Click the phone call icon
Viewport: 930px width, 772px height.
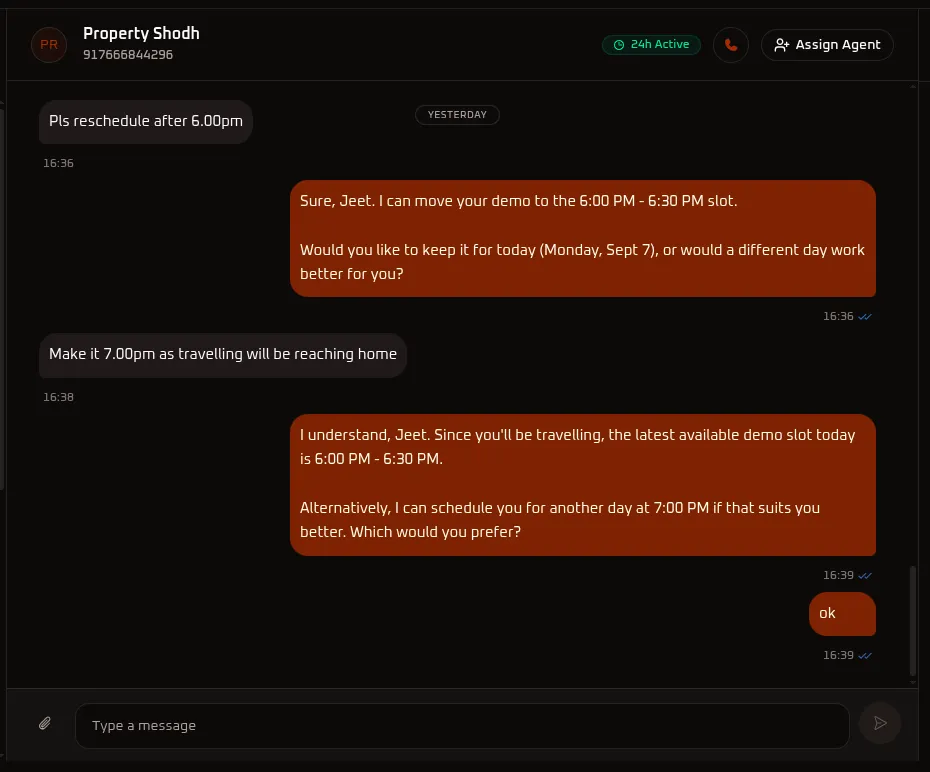pyautogui.click(x=731, y=45)
